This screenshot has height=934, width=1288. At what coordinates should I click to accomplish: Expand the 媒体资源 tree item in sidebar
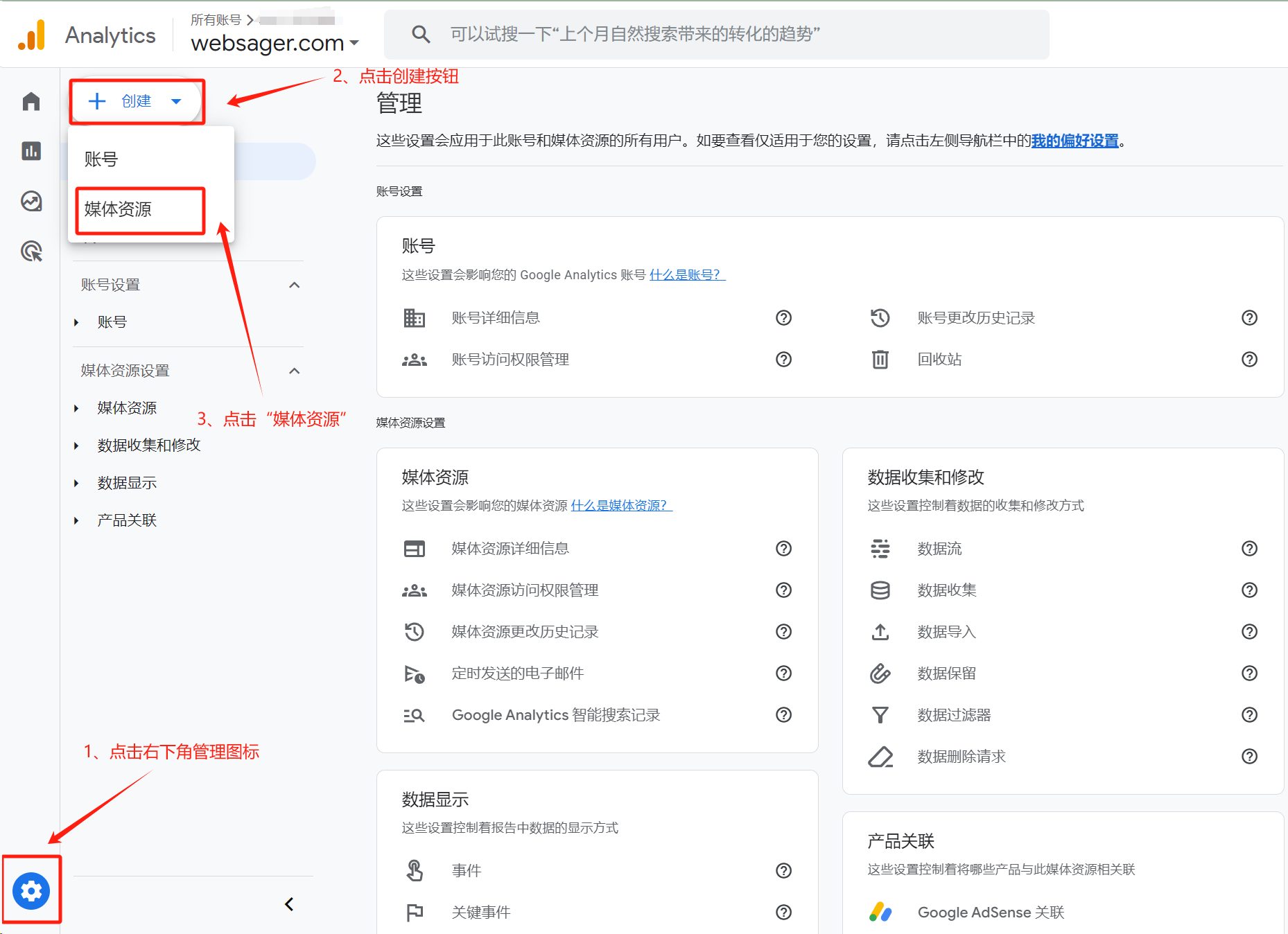pyautogui.click(x=76, y=408)
